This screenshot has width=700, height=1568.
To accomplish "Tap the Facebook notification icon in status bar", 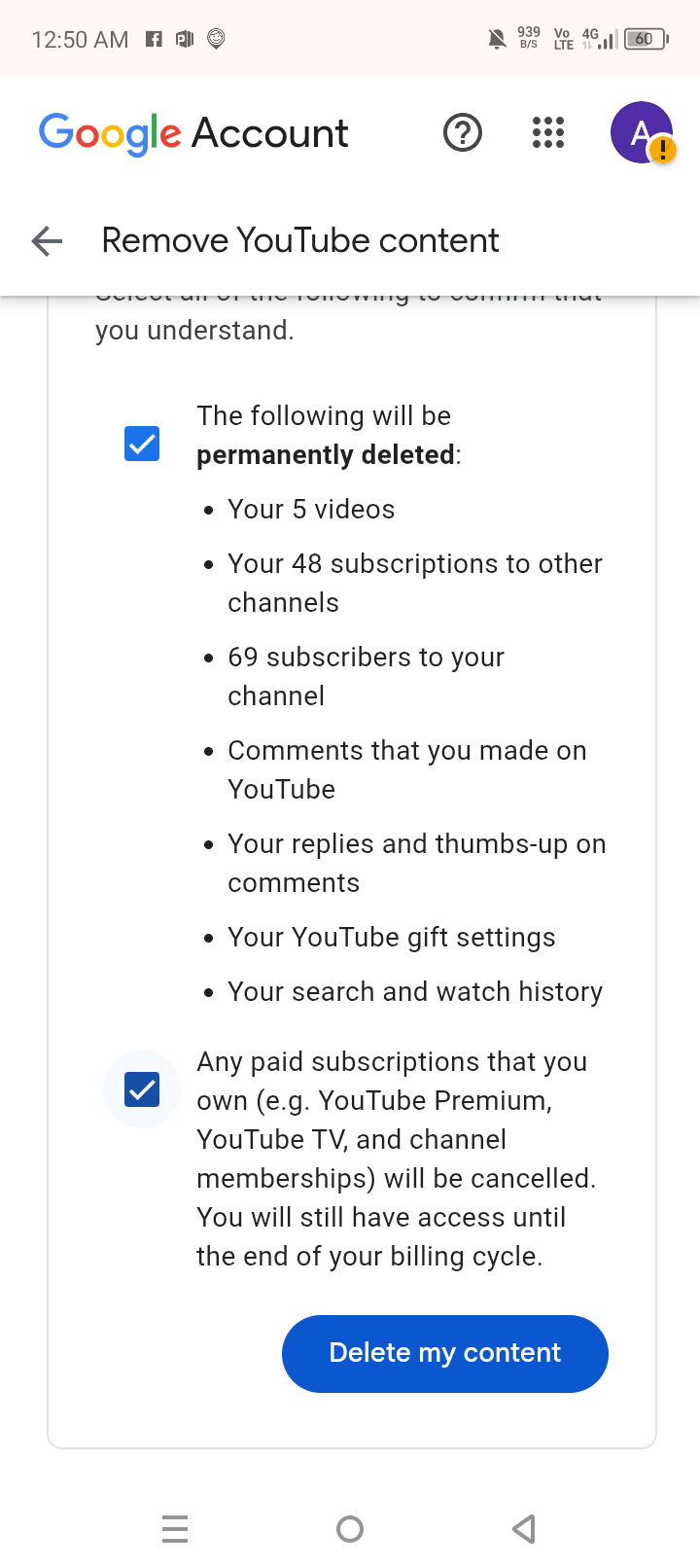I will click(154, 39).
